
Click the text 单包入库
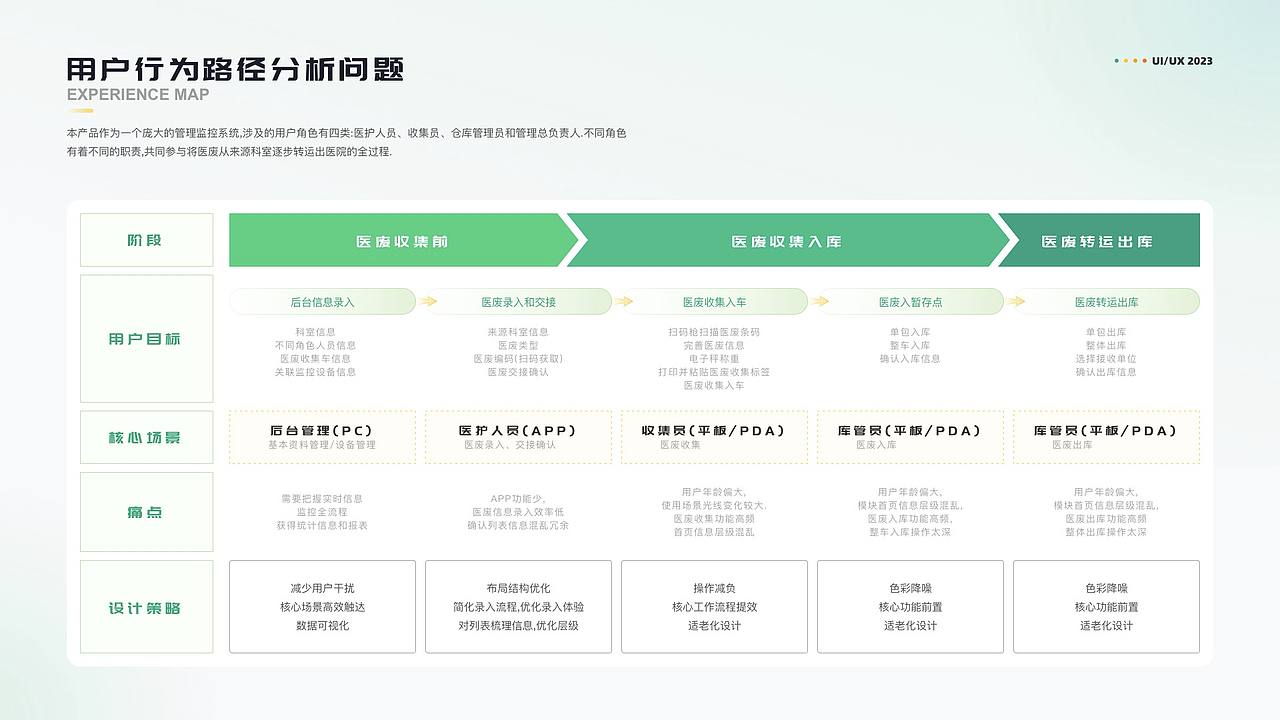[x=910, y=332]
